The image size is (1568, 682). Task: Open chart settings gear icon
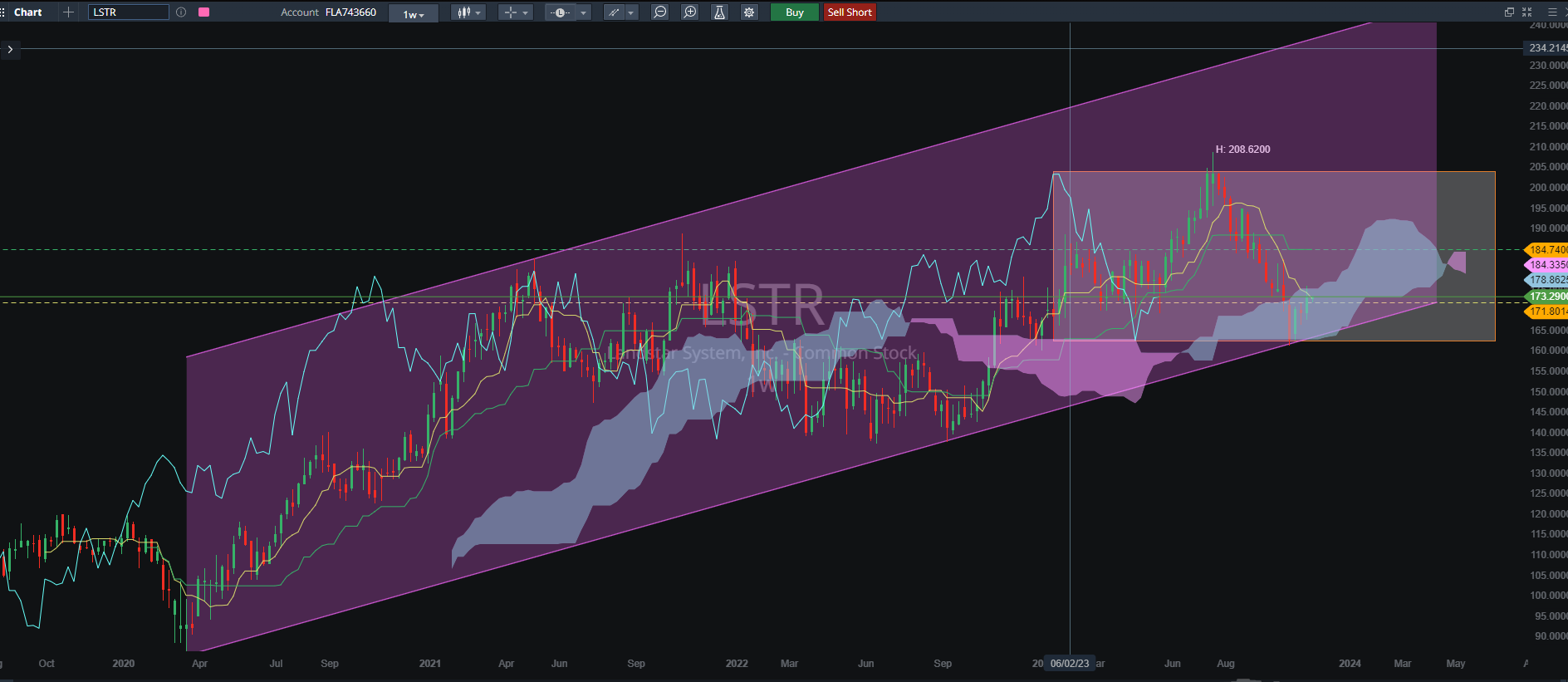(749, 12)
